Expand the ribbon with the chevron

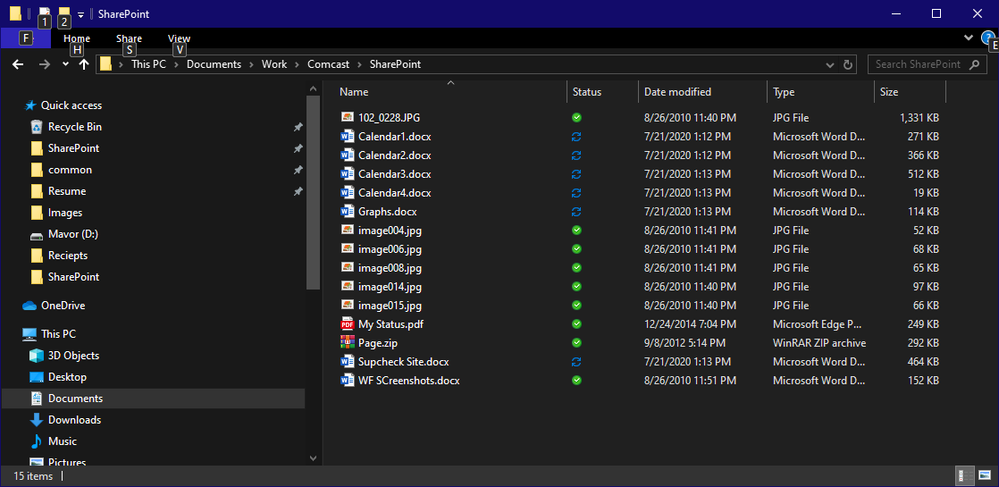click(969, 38)
